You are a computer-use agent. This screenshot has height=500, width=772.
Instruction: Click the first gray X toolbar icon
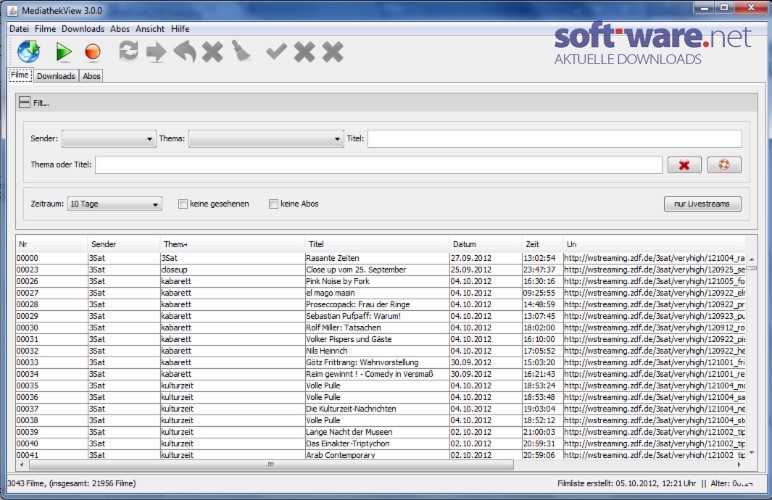213,52
